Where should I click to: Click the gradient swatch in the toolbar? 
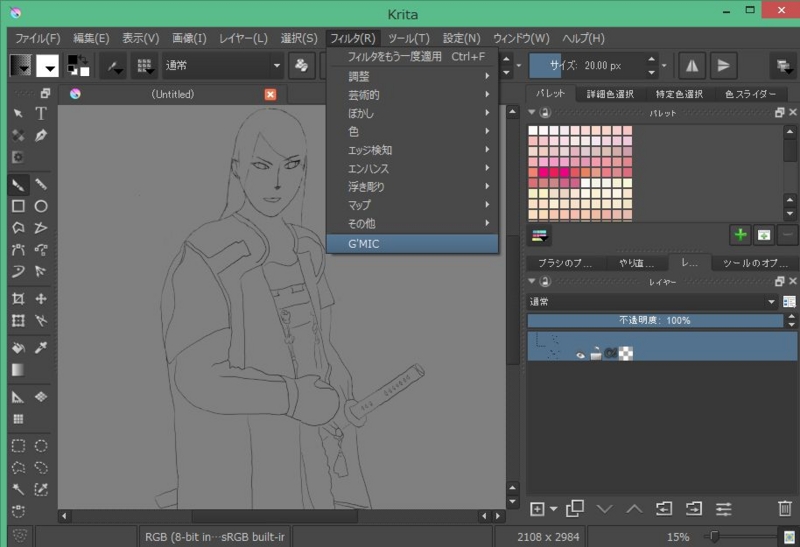[21, 65]
